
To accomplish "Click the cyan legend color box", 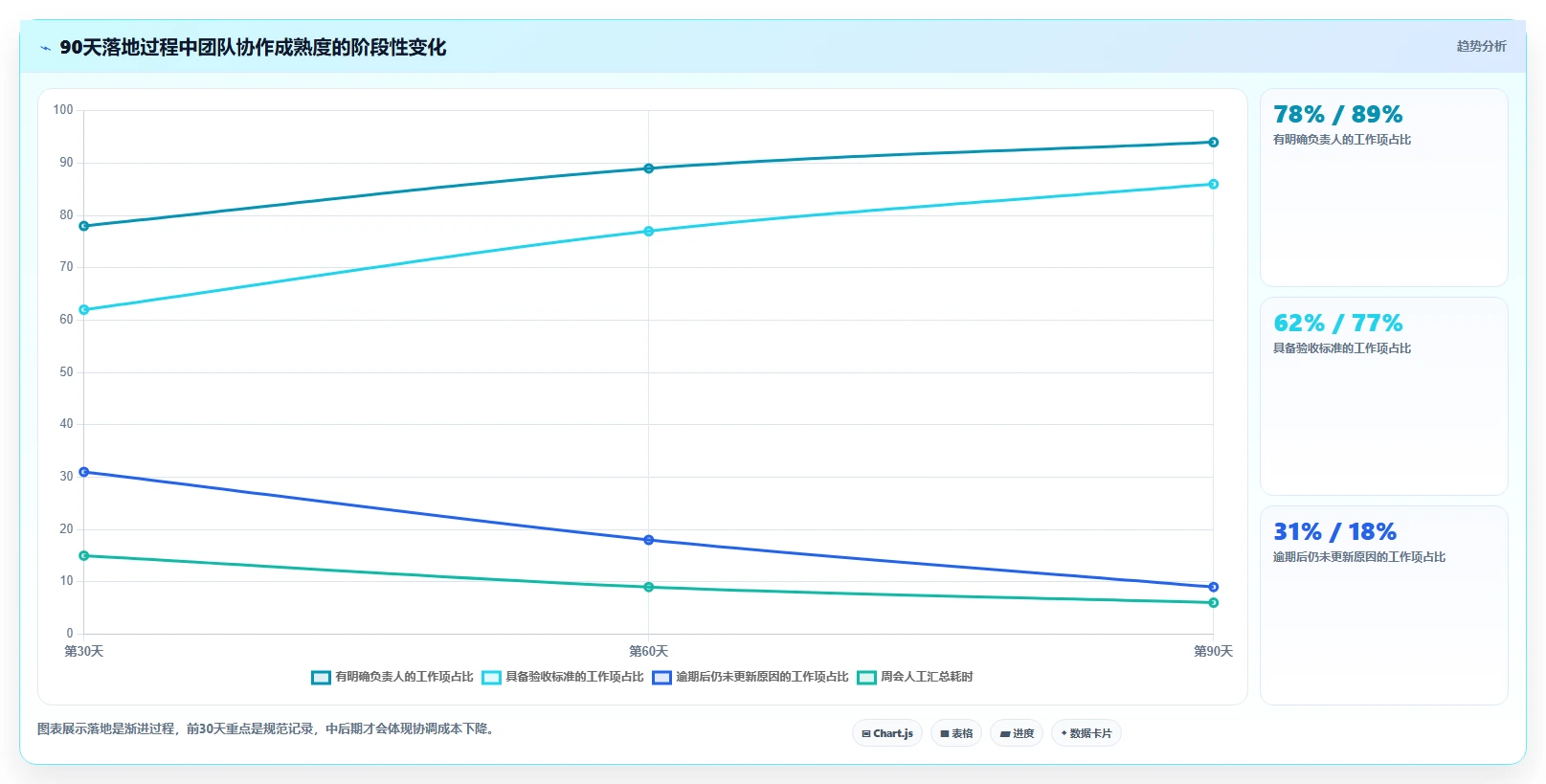I will [x=492, y=678].
